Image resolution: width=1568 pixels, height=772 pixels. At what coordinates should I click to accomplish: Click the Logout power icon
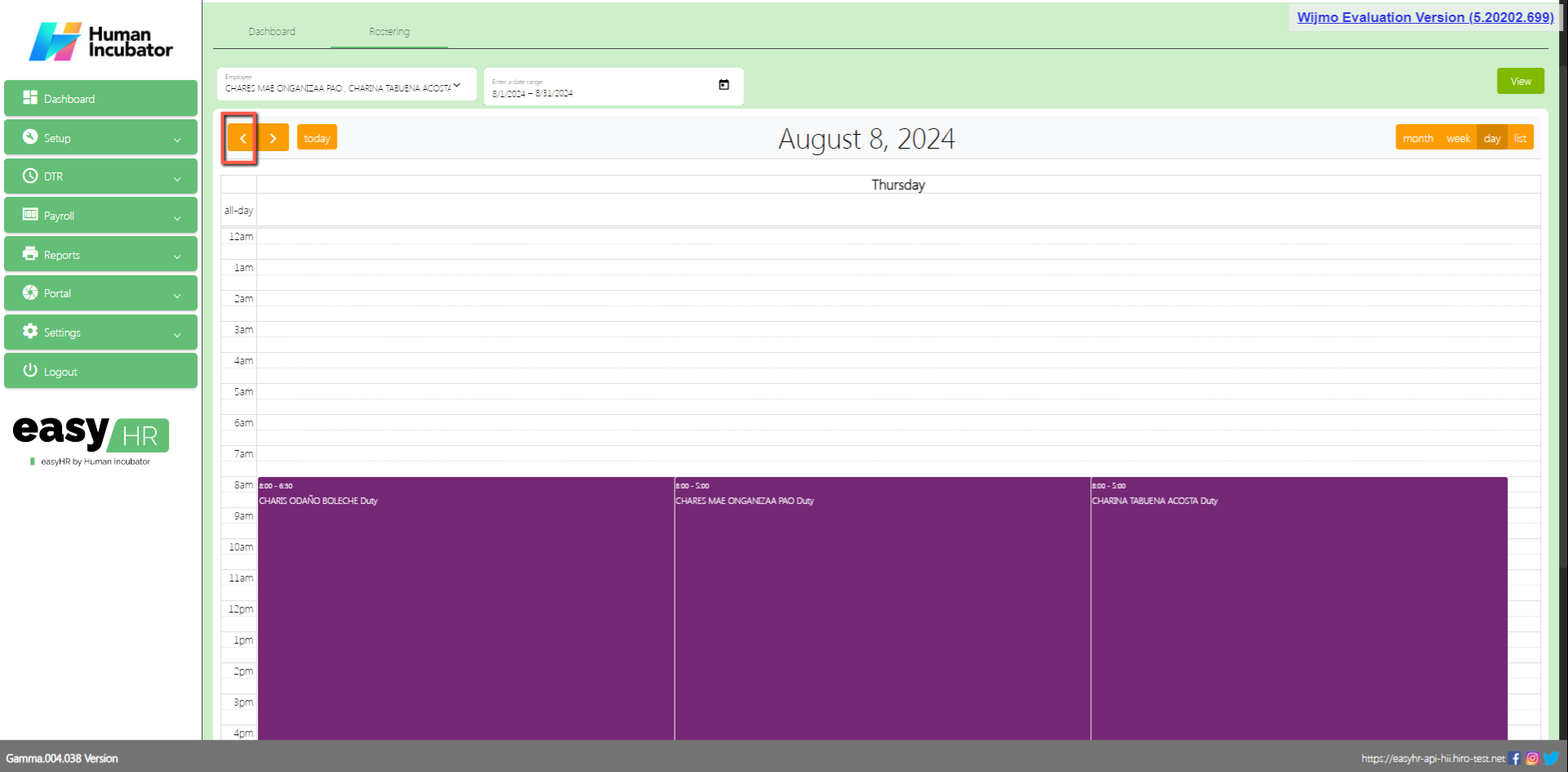[x=30, y=370]
